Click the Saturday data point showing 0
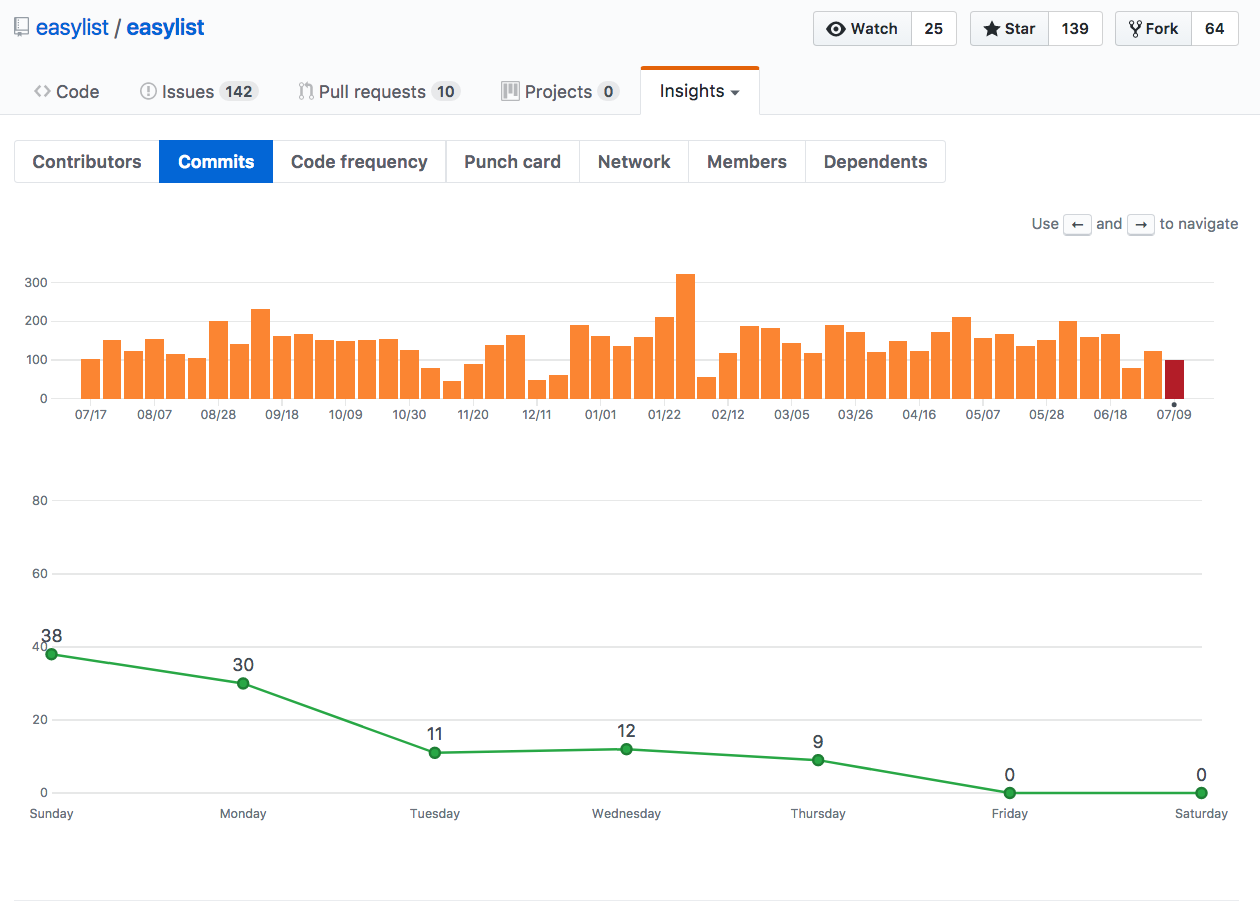 point(1201,793)
